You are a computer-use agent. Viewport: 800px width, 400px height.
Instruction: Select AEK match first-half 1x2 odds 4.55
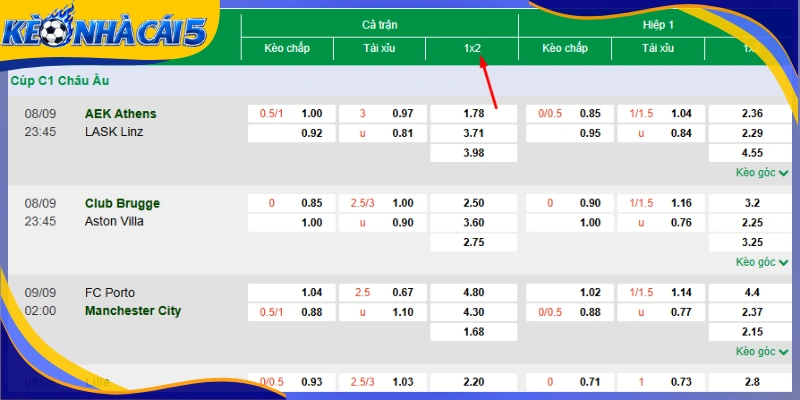(x=752, y=153)
